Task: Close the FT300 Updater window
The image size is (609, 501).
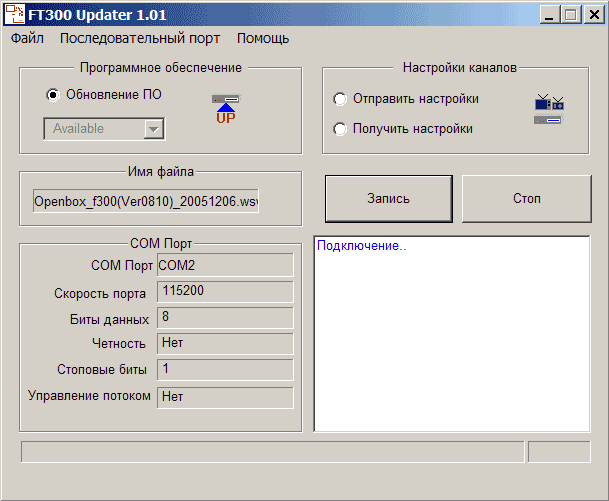Action: (594, 15)
